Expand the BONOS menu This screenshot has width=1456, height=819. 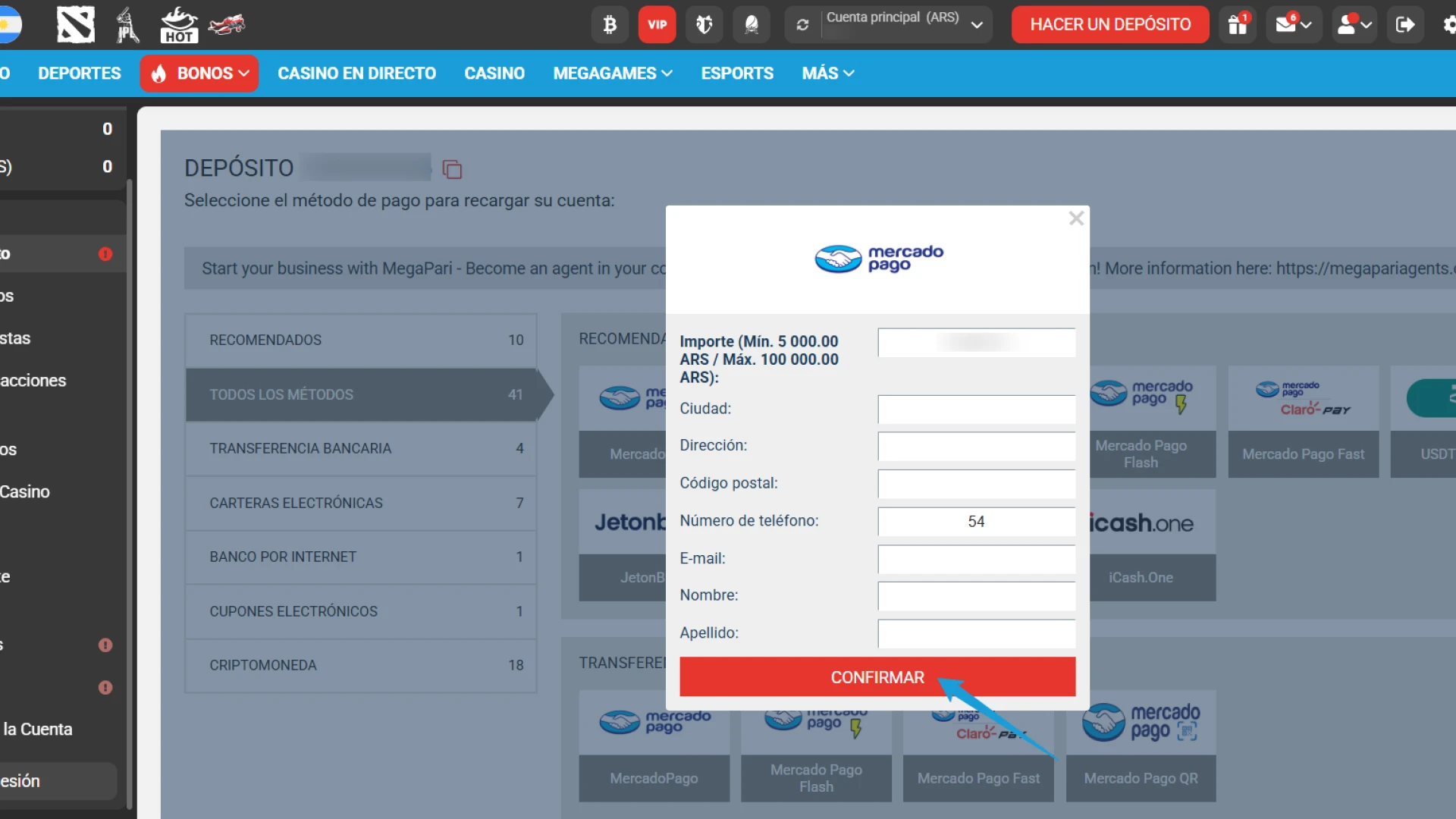[x=199, y=74]
